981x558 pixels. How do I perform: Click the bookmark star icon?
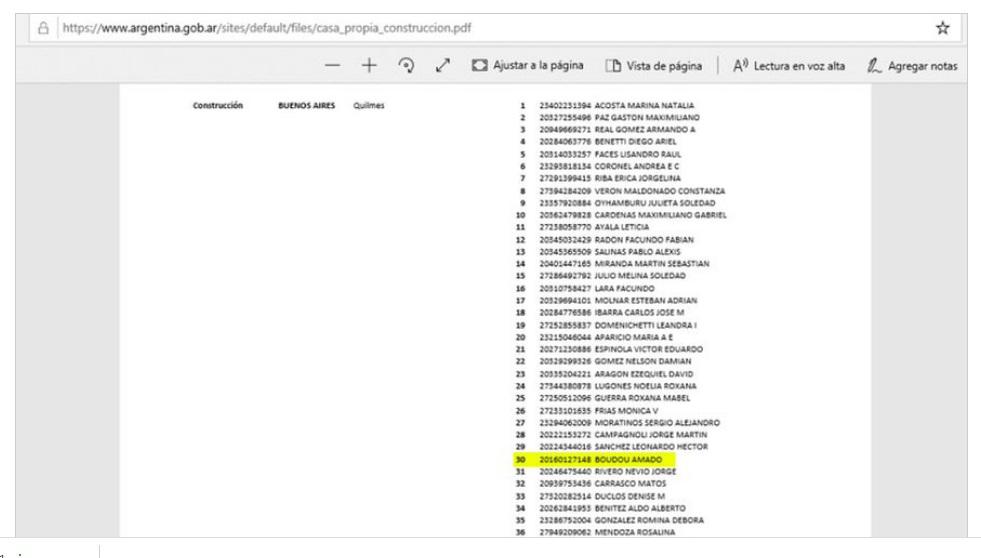[942, 28]
